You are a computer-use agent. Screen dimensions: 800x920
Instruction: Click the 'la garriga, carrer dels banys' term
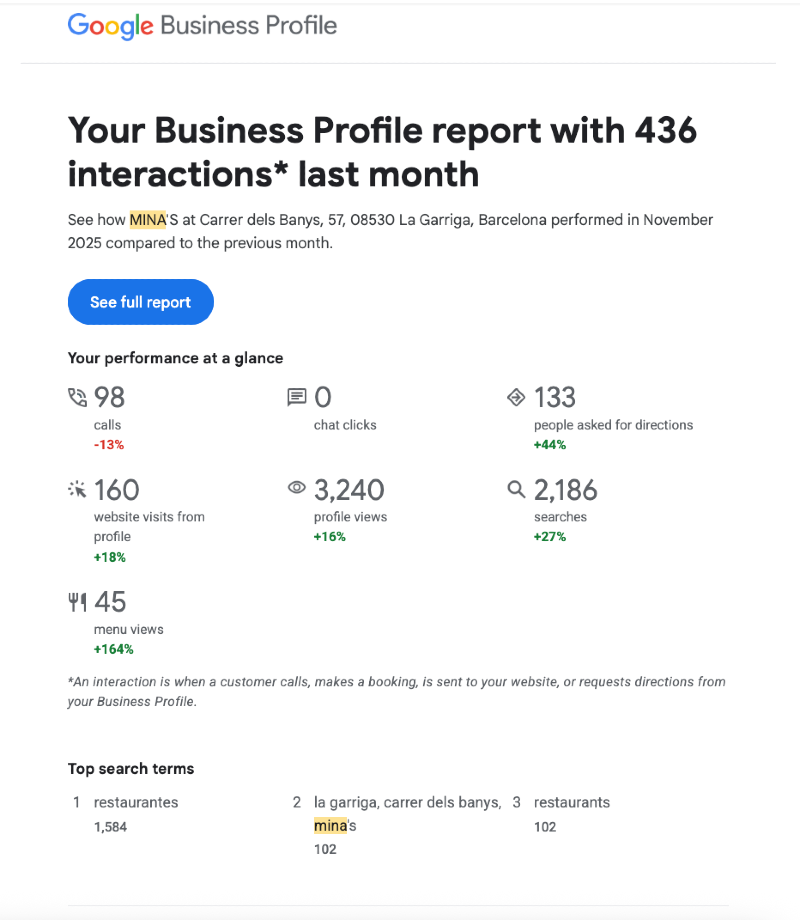407,802
